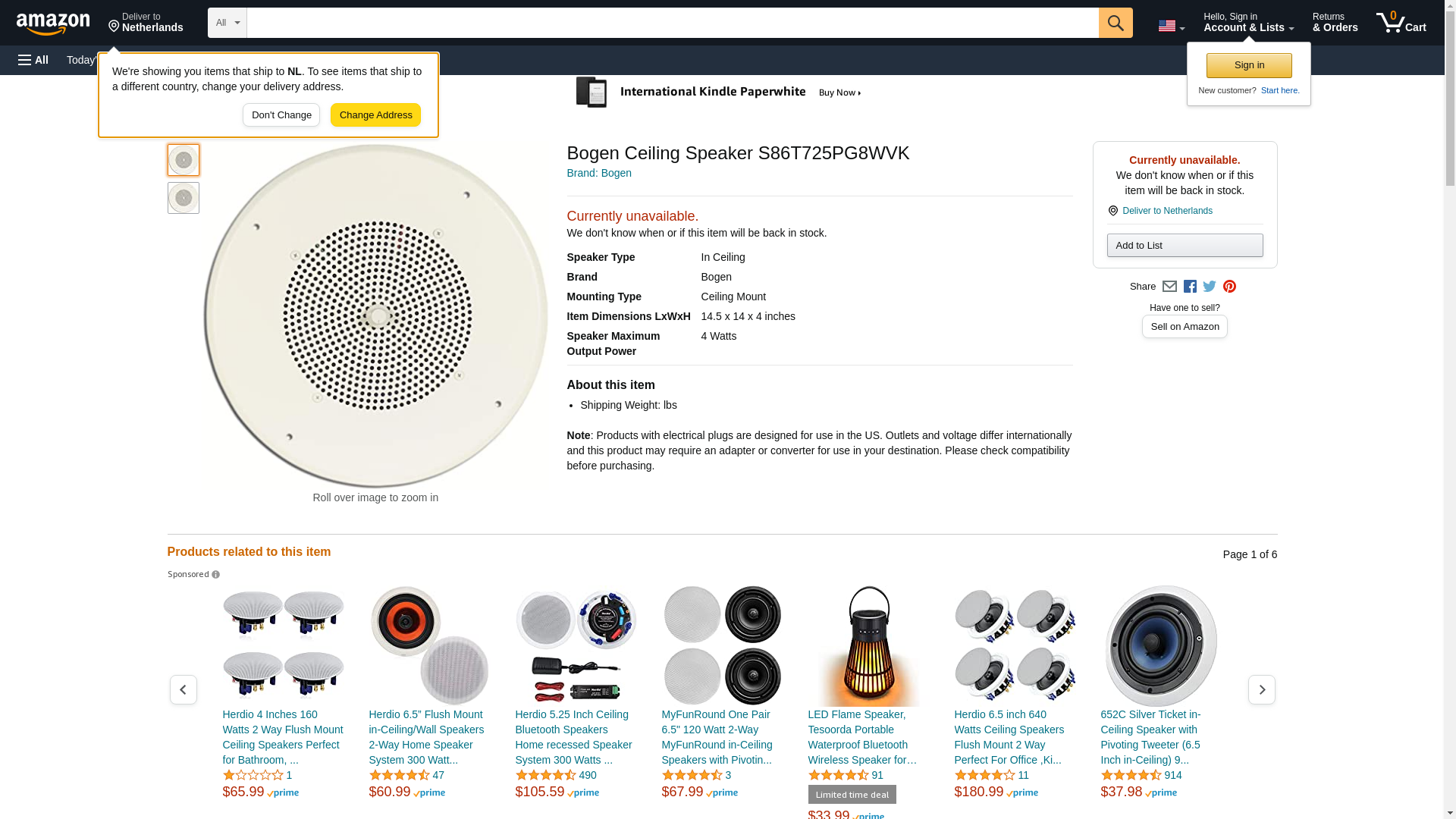Image resolution: width=1456 pixels, height=819 pixels.
Task: Click the Amazon logo
Action: pos(53,24)
